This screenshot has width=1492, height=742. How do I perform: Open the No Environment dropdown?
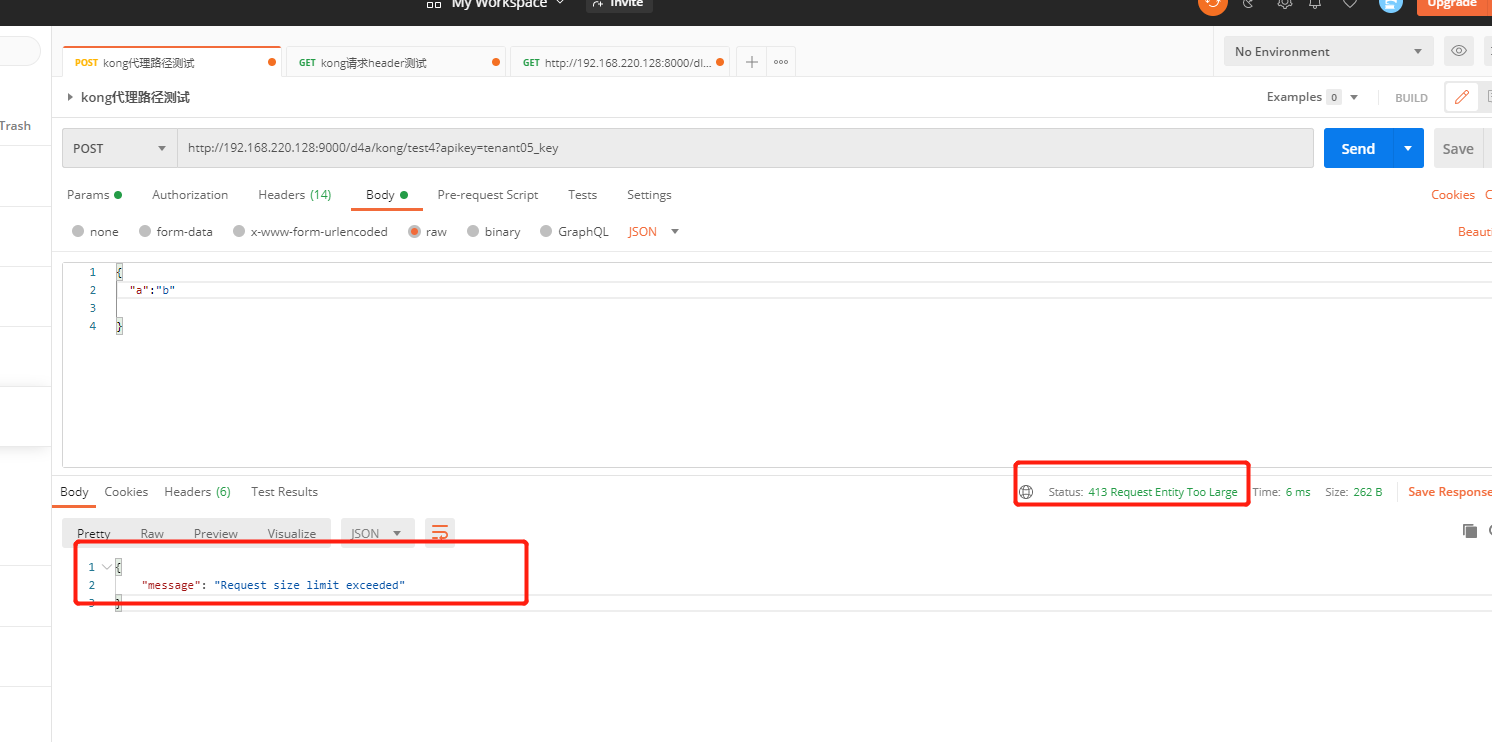[x=1328, y=51]
